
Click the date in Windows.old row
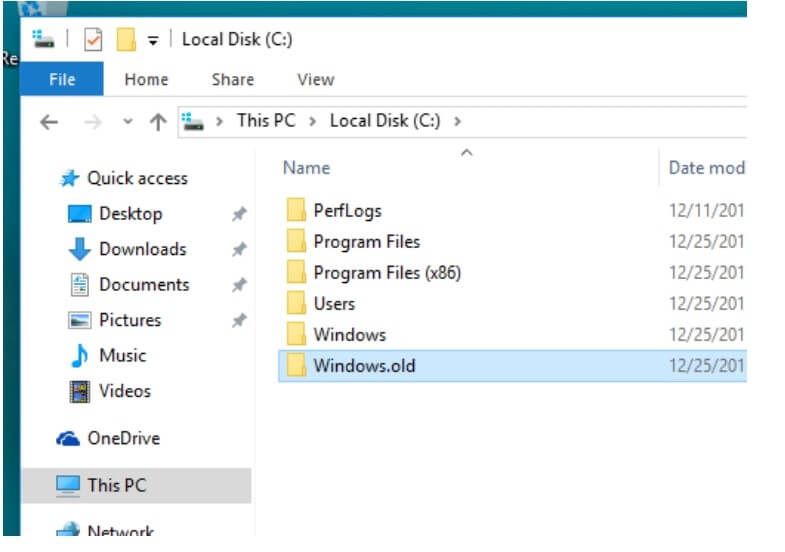(x=706, y=365)
